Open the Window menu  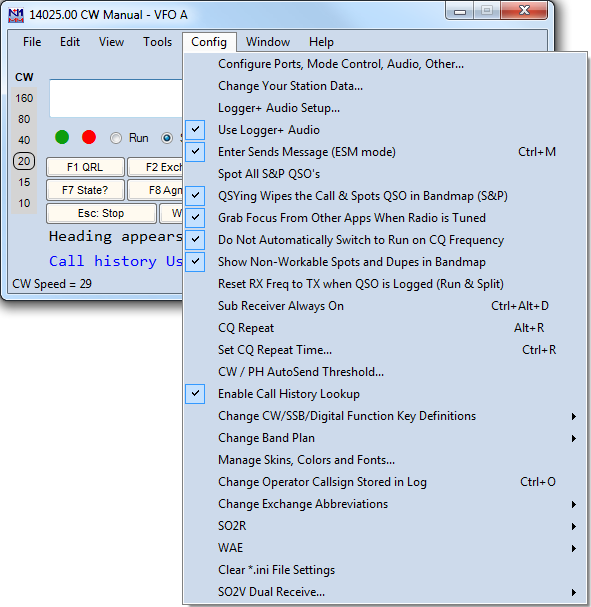coord(268,42)
